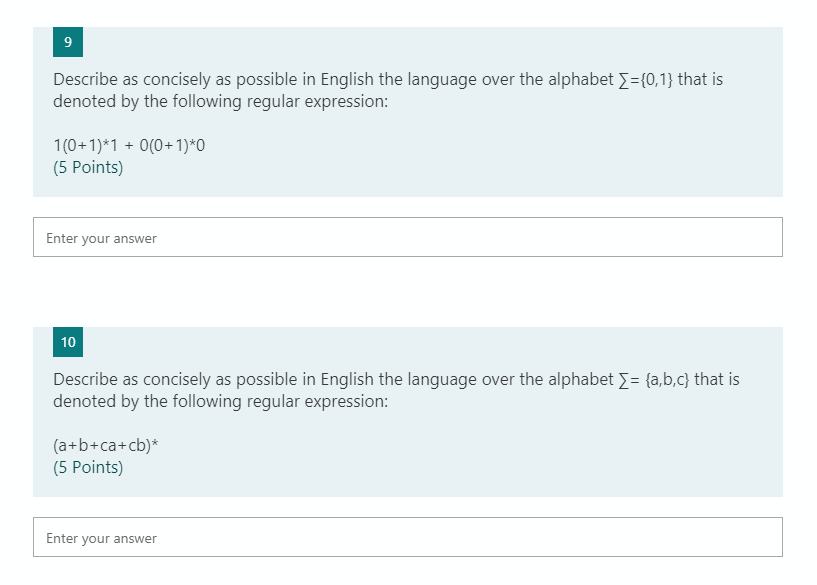Select the question number 9 badge
817x585 pixels.
coord(67,42)
